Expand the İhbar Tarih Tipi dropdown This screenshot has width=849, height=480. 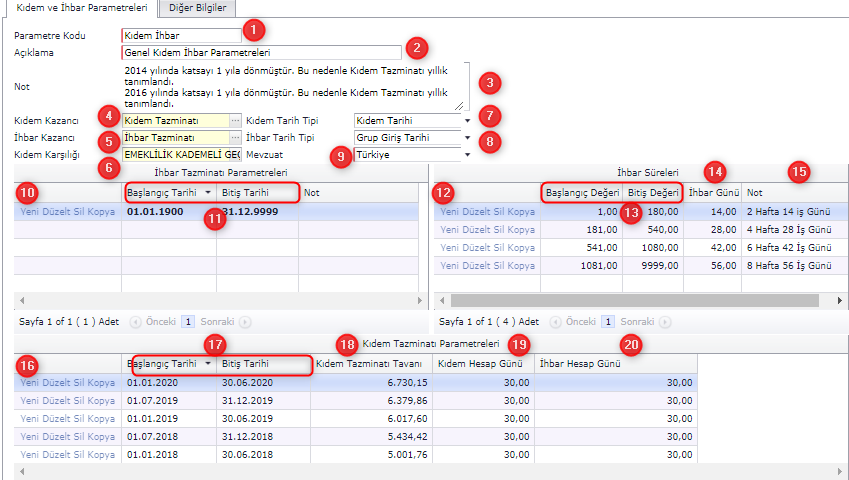pos(467,137)
